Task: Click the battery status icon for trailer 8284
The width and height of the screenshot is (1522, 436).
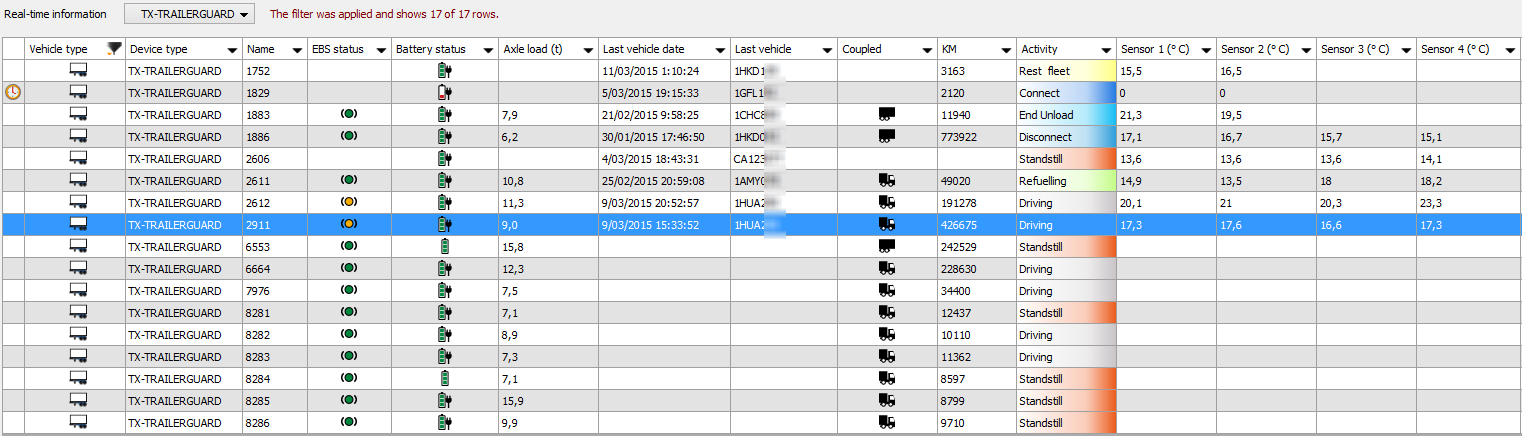Action: 444,379
